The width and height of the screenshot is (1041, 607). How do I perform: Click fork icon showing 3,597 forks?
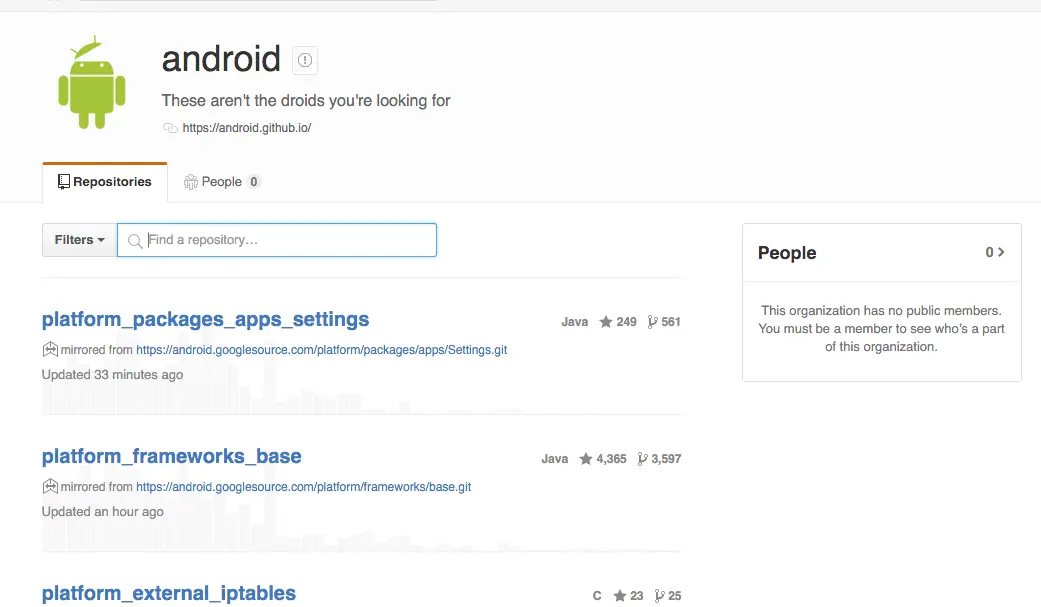[642, 459]
